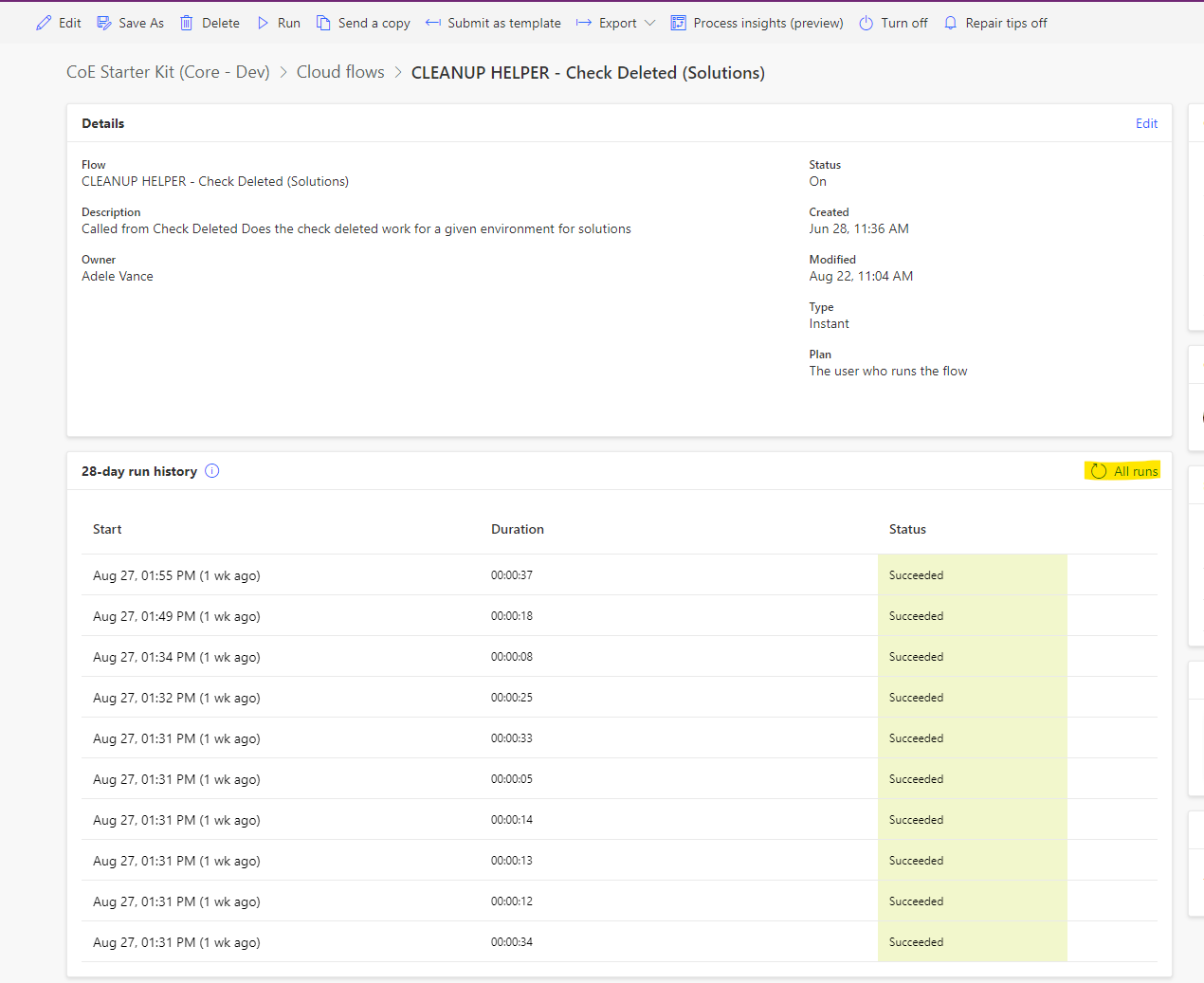Expand the Export dropdown
The image size is (1204, 983).
648,23
